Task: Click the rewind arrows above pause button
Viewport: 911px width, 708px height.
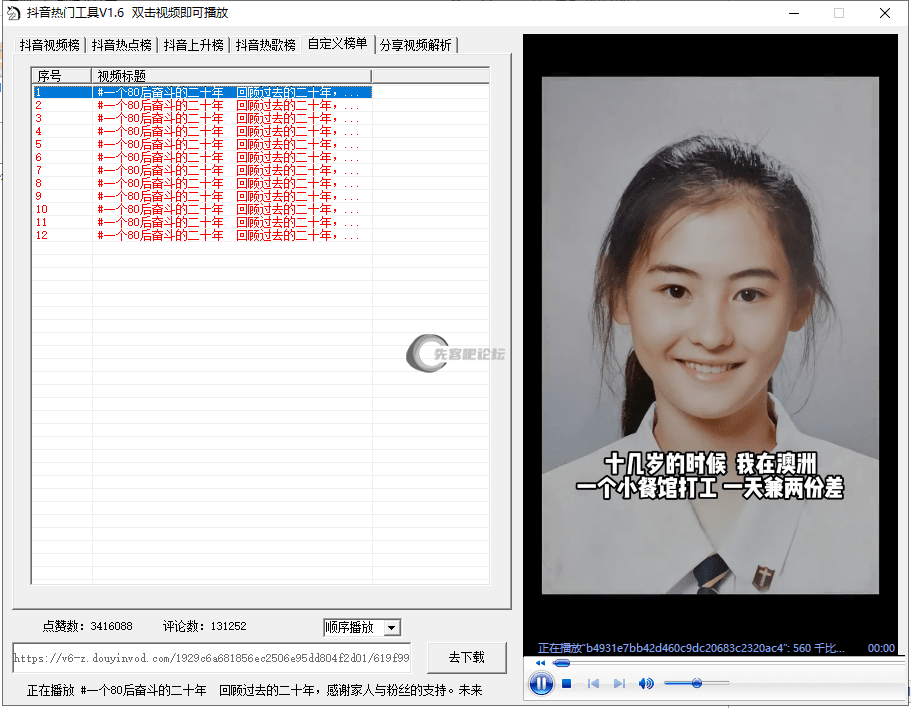Action: tap(541, 663)
